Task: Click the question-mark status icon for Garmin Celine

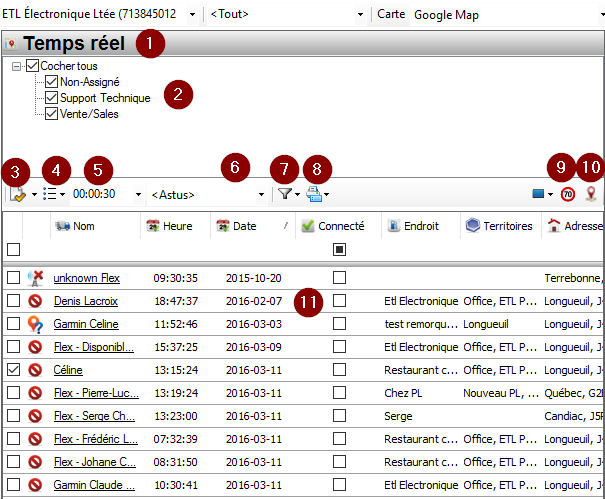Action: coord(35,324)
